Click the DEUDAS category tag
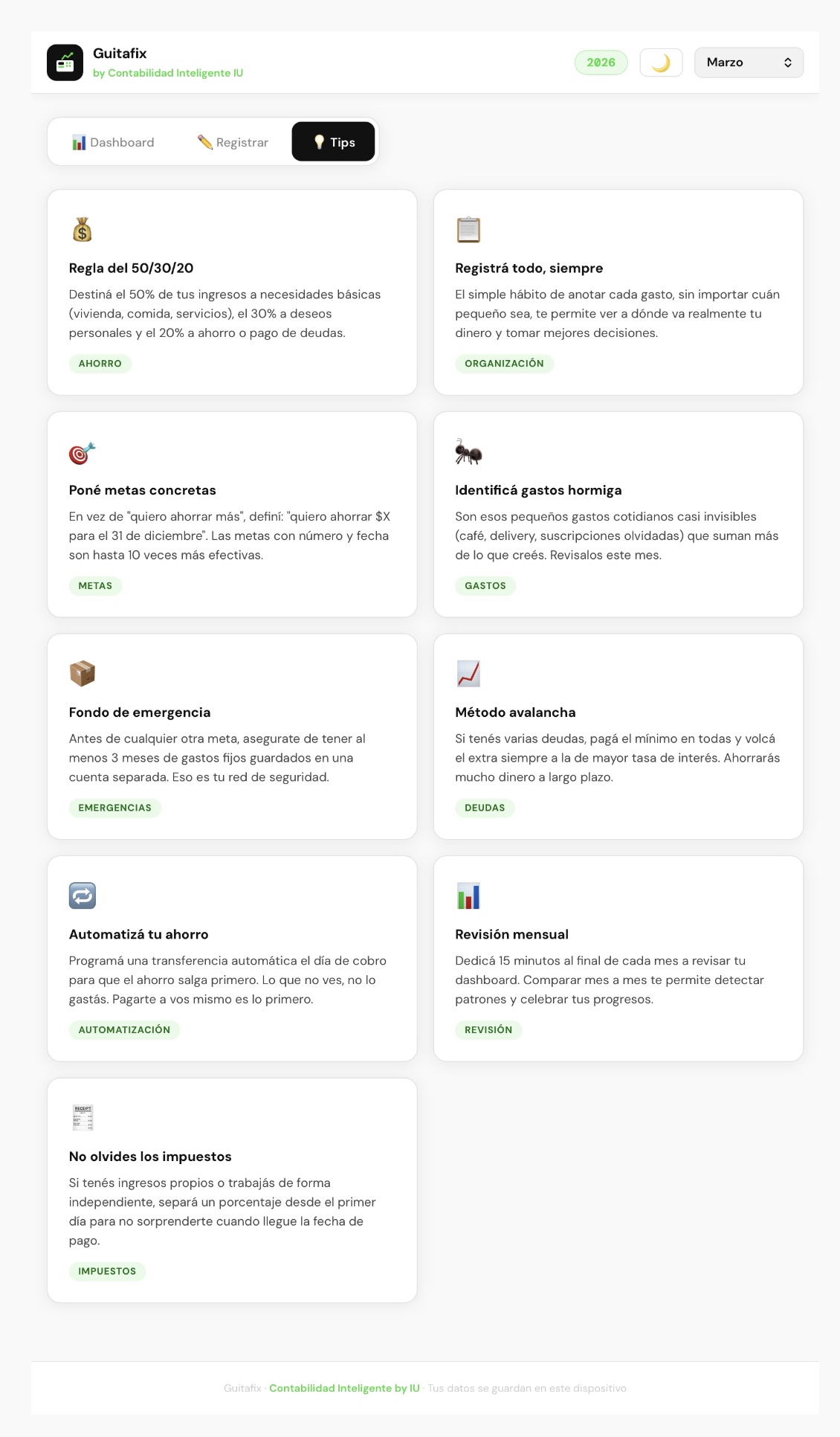840x1437 pixels. [x=485, y=808]
